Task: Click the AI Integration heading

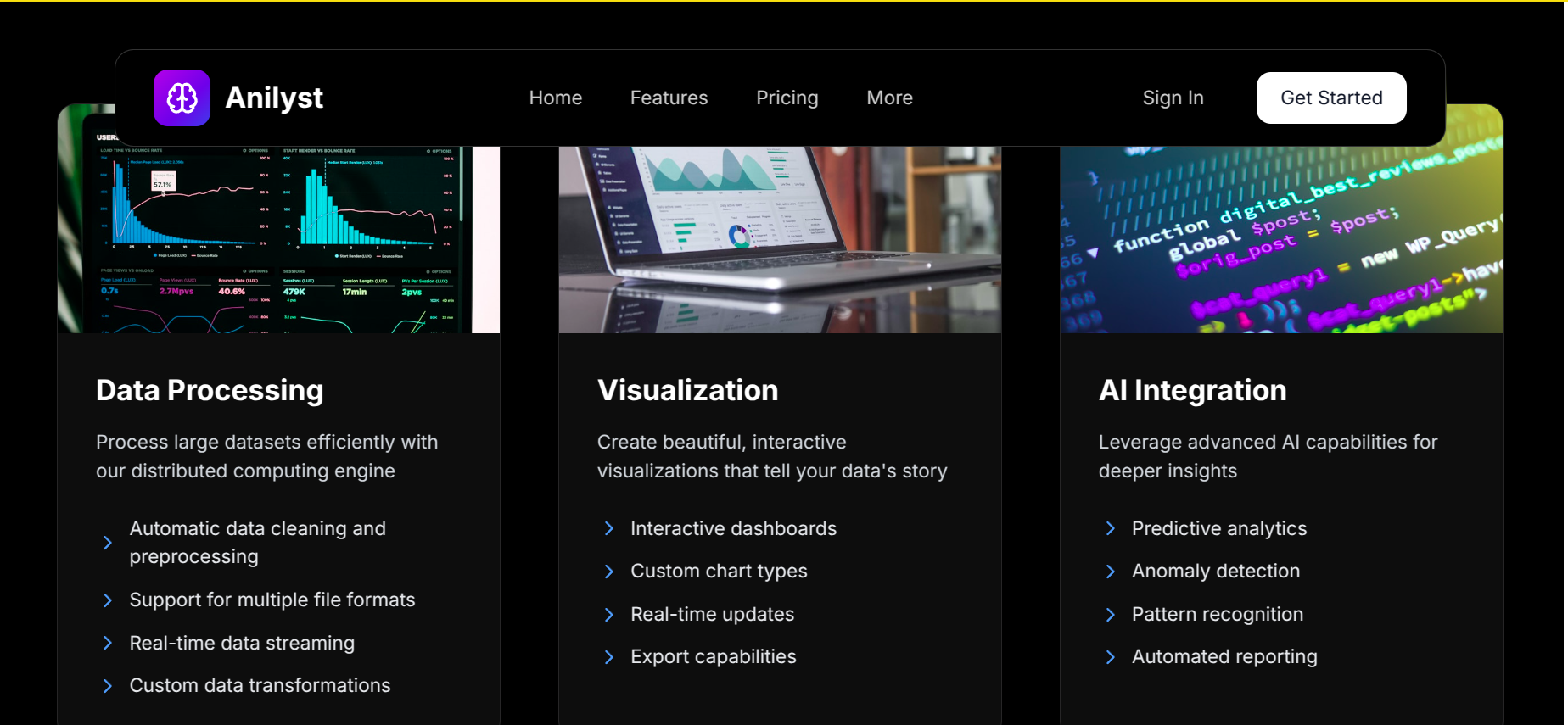Action: 1192,390
